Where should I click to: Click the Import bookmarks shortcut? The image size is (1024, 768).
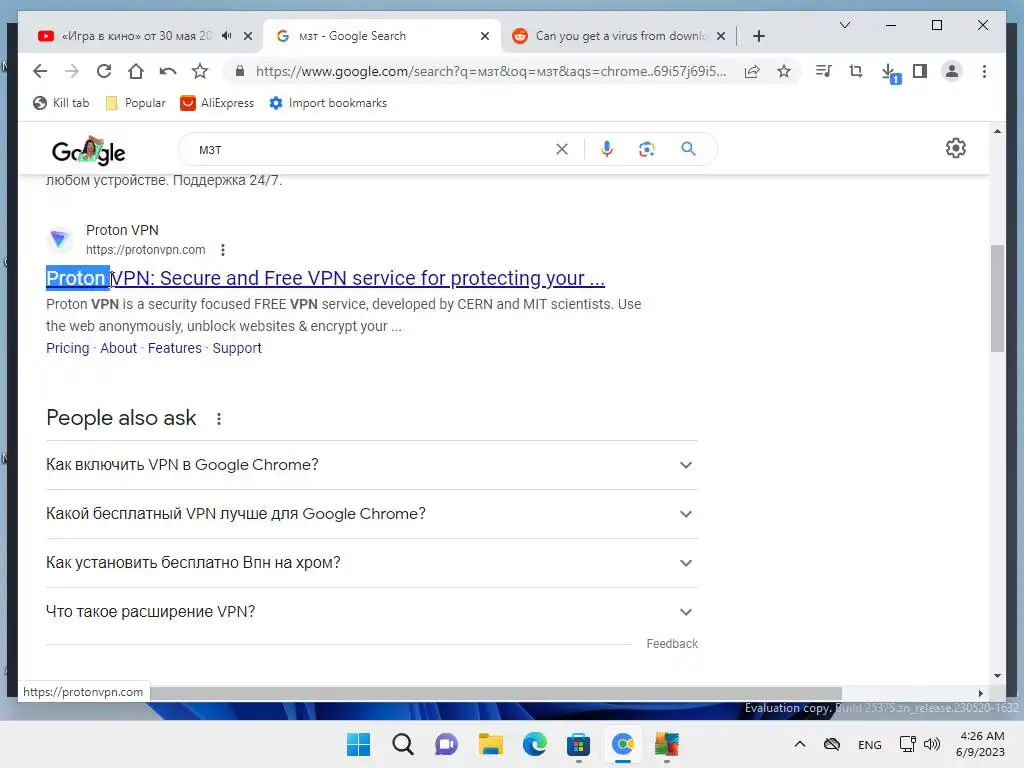click(328, 103)
